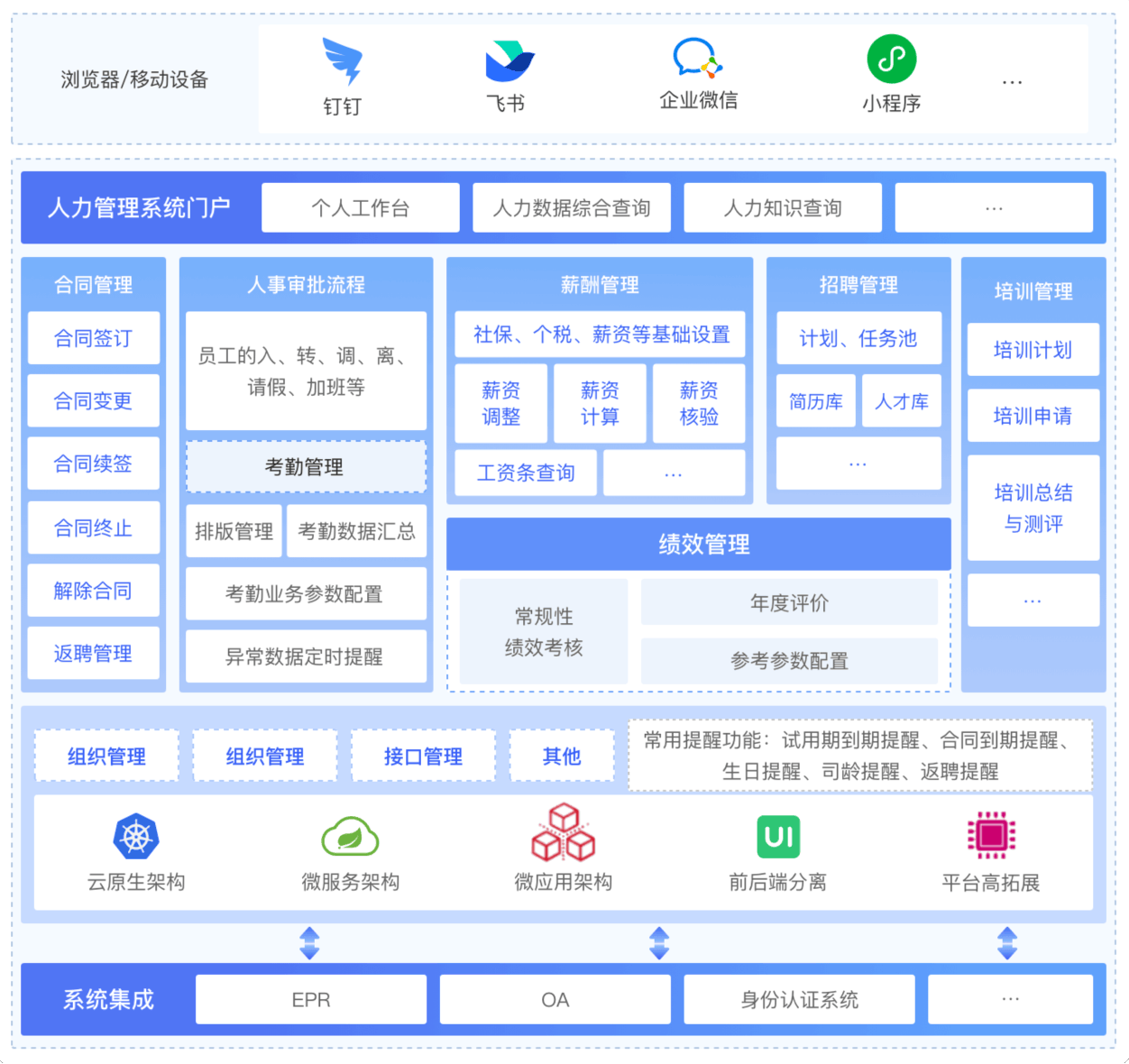Click the 培训管理 column header
1129x1064 pixels.
pos(1033,290)
